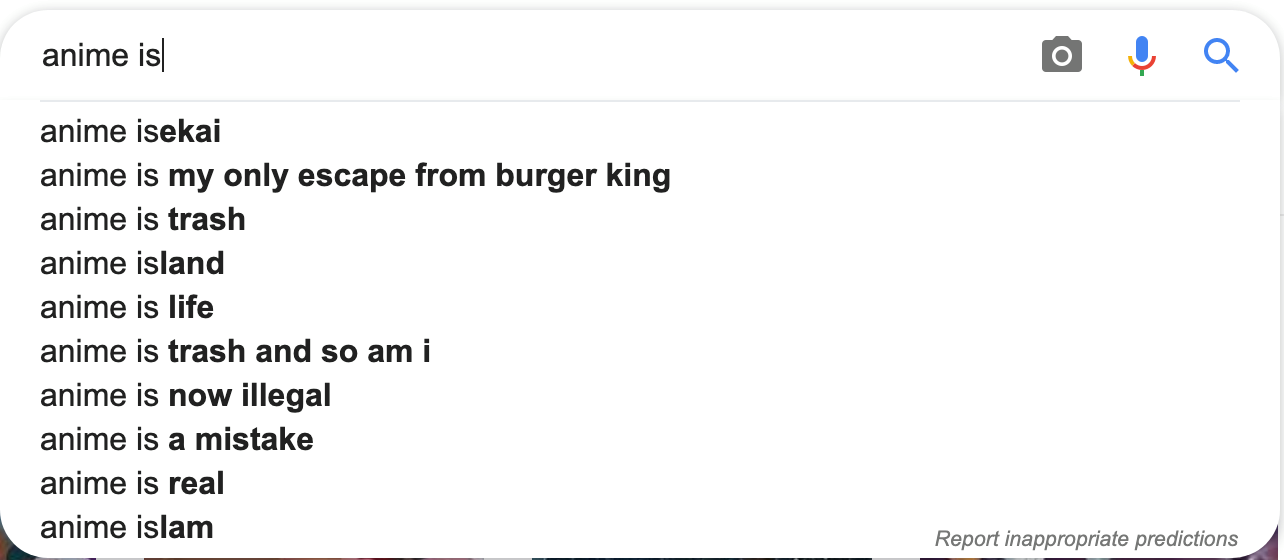Screen dimensions: 1284x560
Task: Choose 'anime is trash and so am i'
Action: (640, 351)
